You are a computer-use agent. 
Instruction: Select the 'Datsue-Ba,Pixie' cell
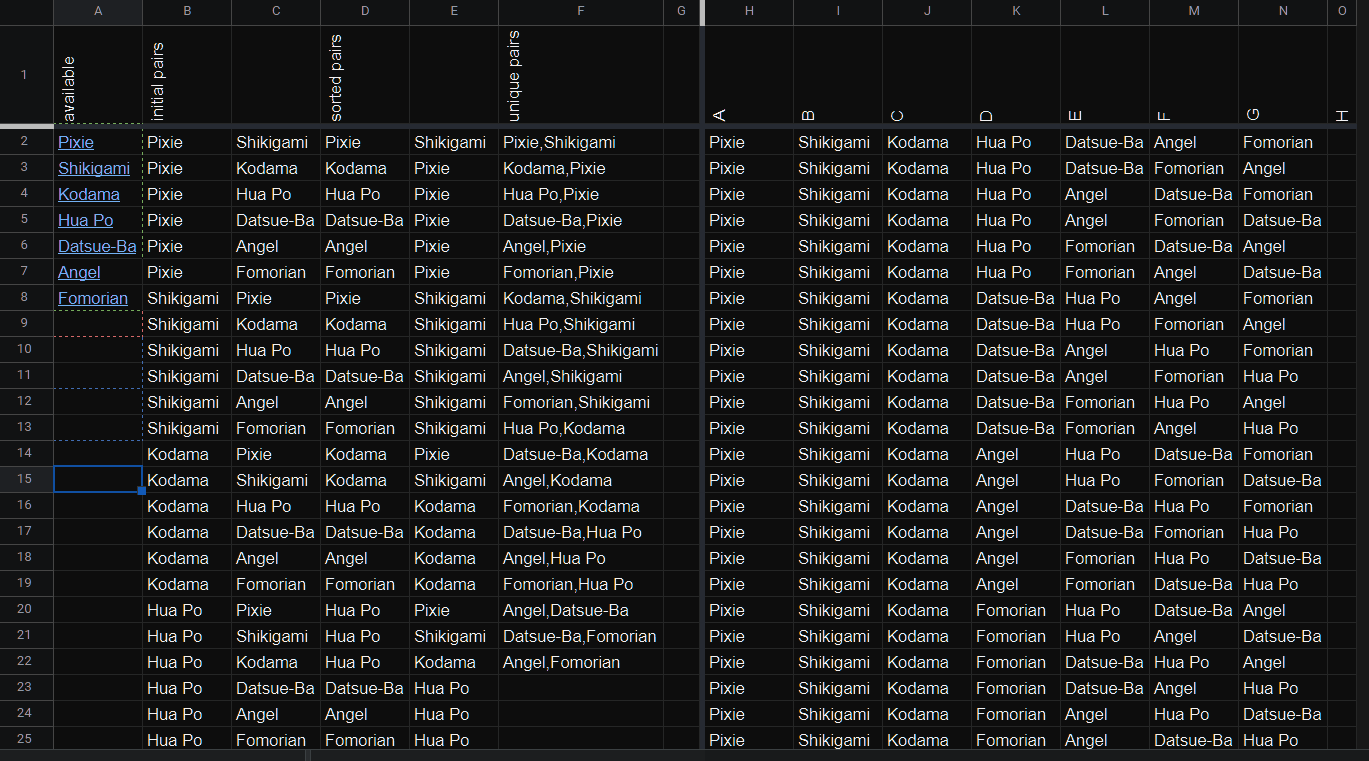tap(581, 220)
